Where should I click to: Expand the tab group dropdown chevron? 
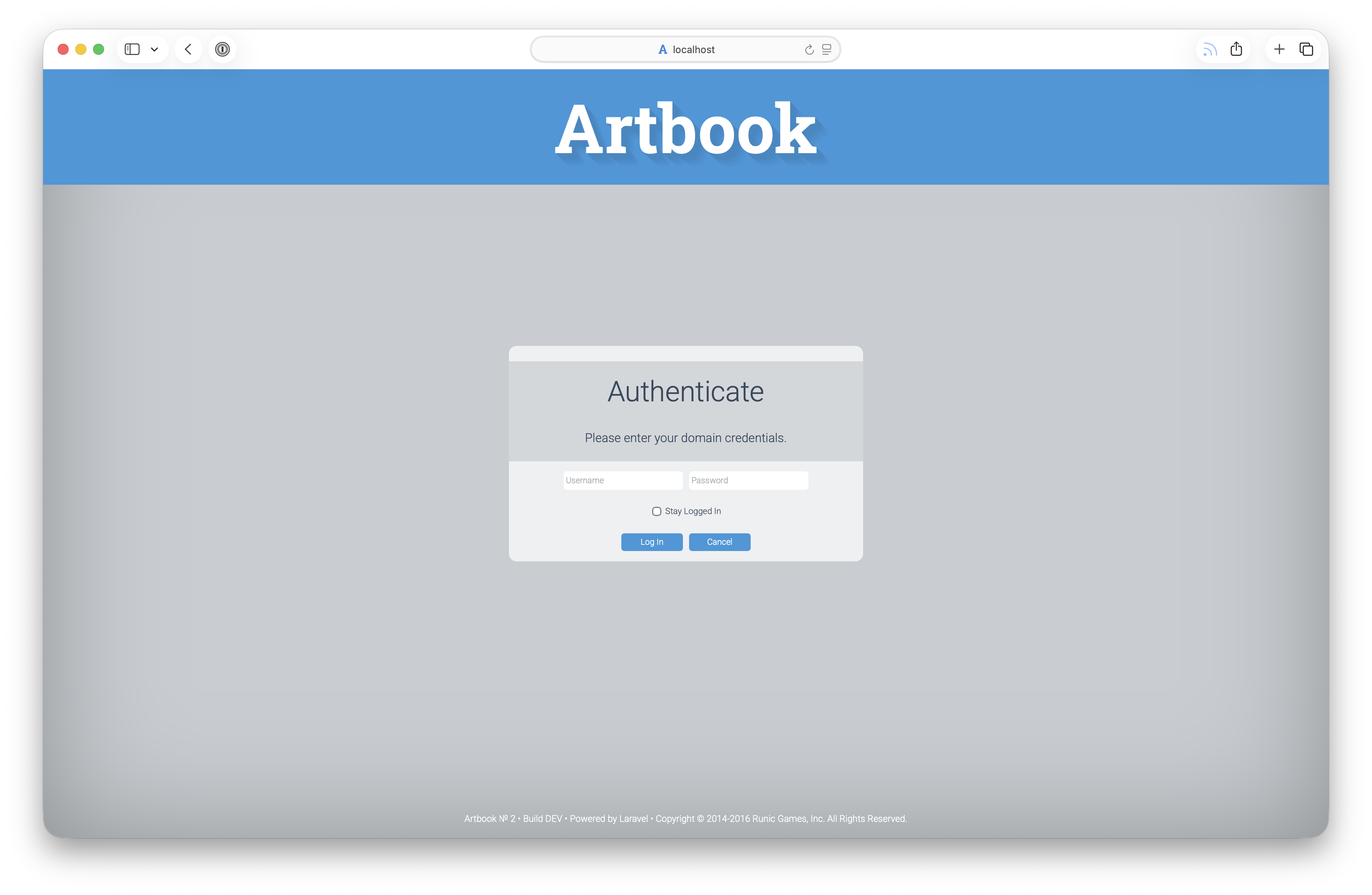tap(154, 50)
